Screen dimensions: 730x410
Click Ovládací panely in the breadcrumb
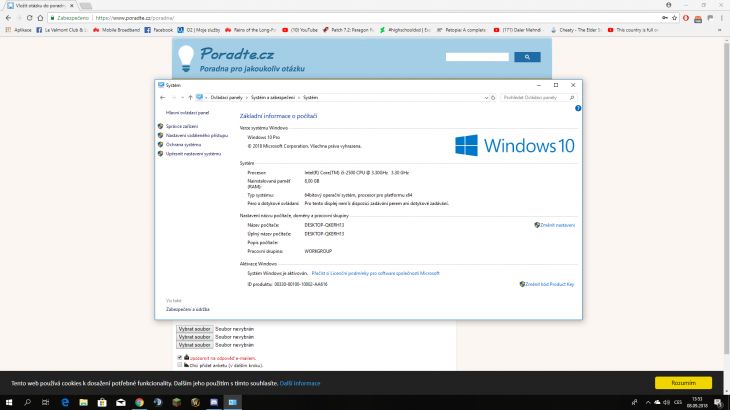pos(226,98)
